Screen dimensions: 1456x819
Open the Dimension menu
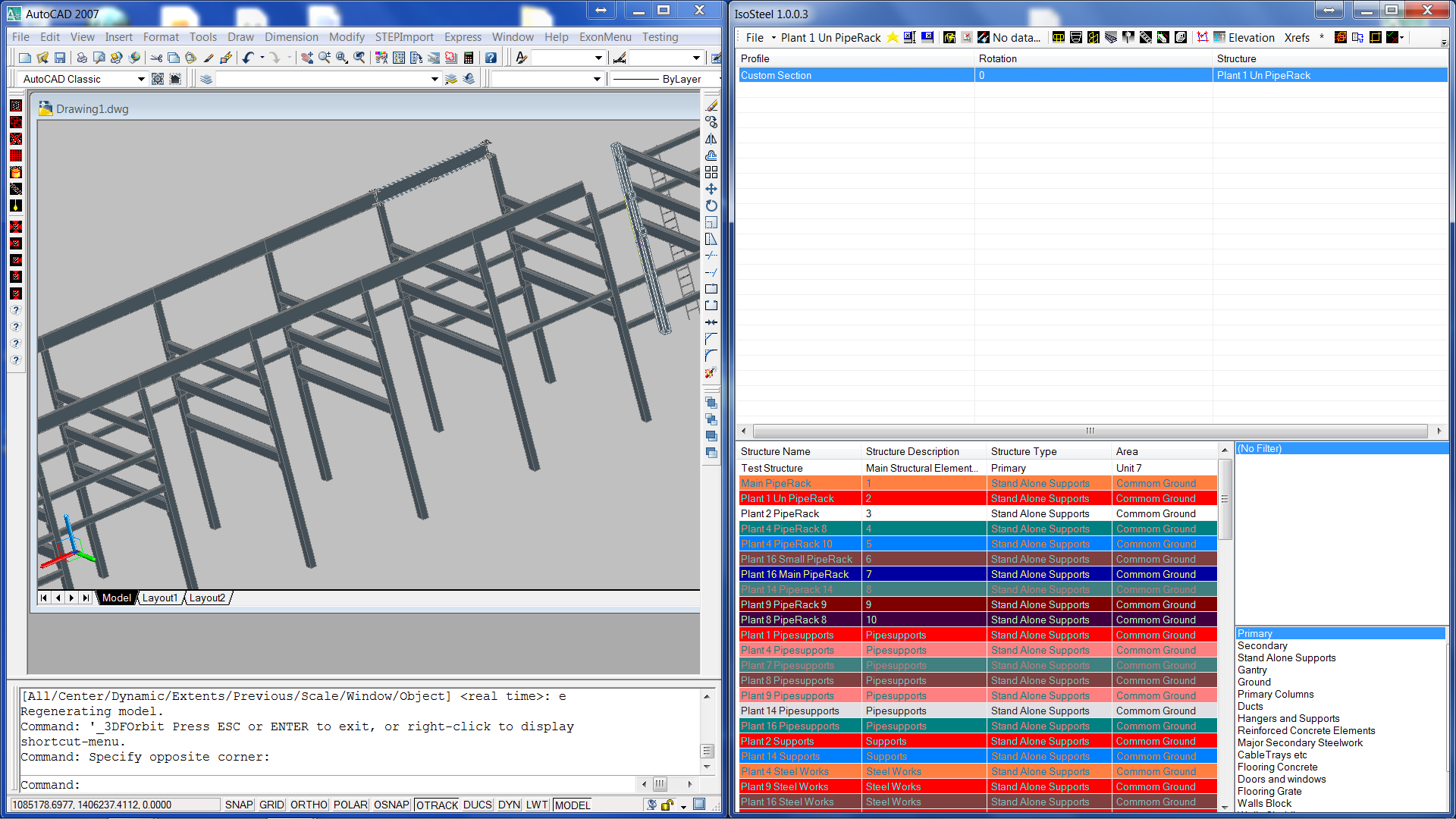[291, 37]
